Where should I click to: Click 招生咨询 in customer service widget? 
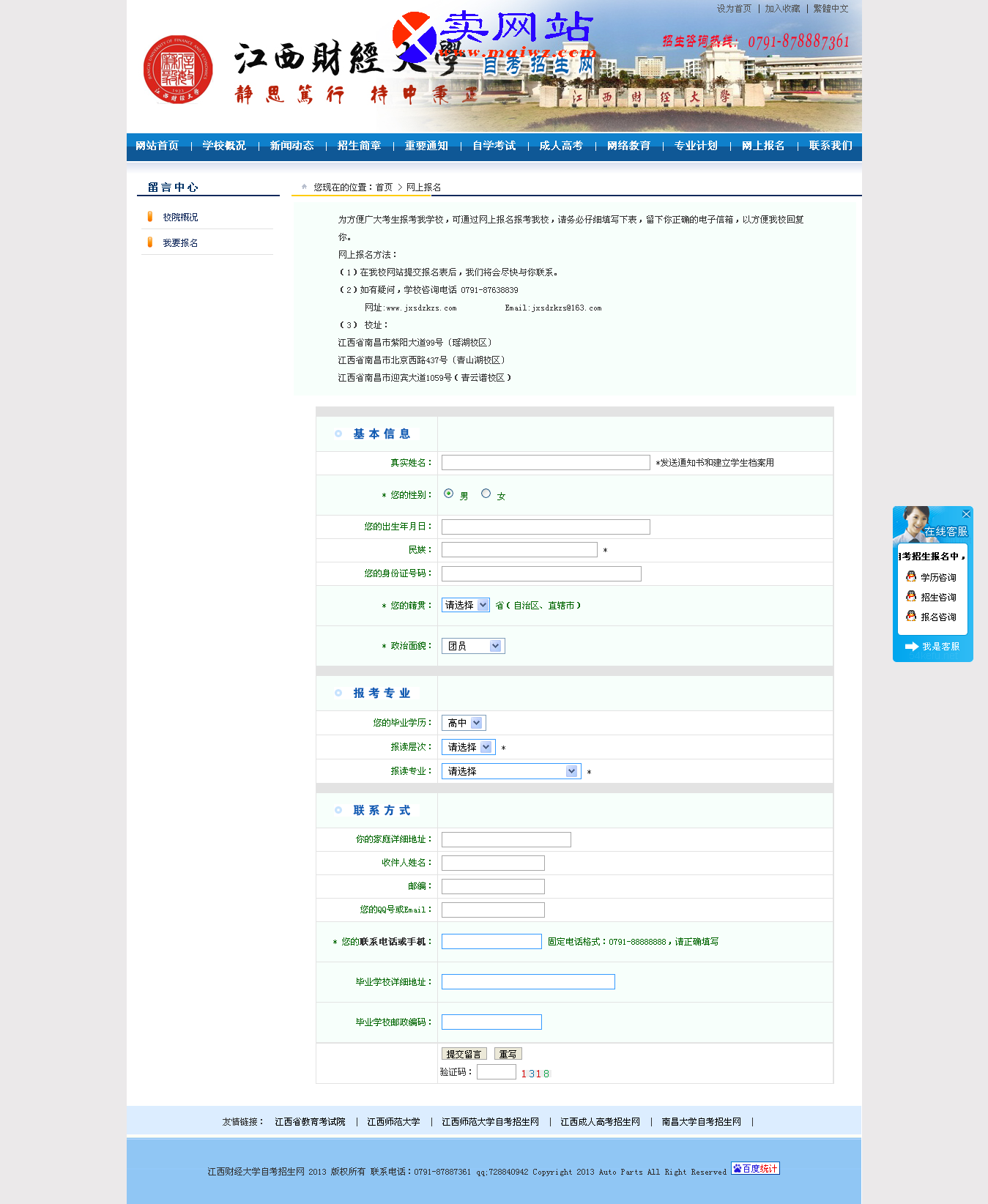938,598
